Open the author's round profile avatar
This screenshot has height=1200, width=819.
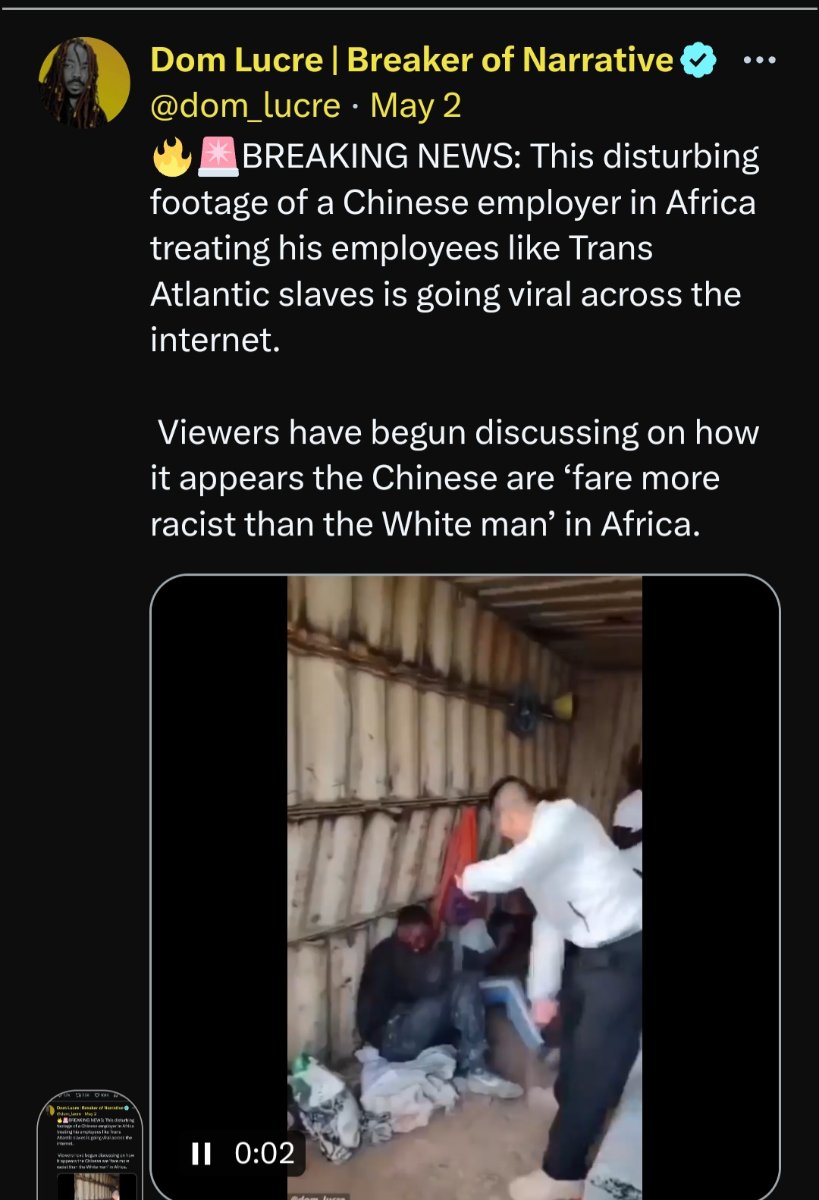(x=84, y=82)
